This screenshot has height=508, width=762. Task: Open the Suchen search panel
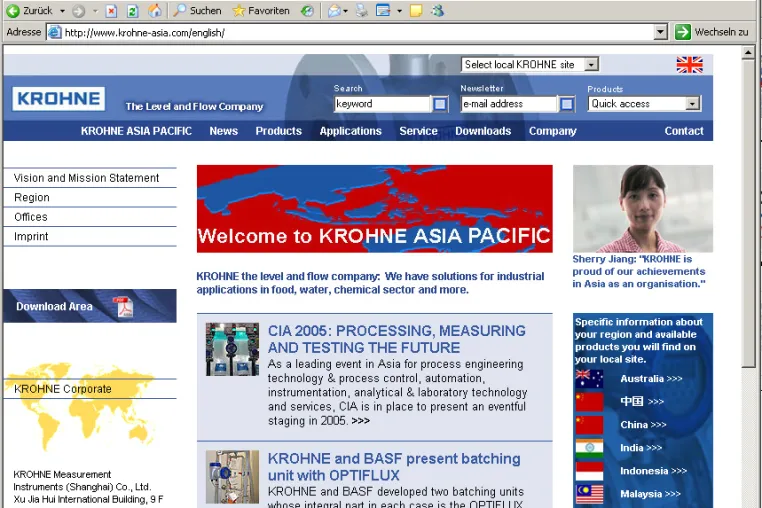[198, 11]
